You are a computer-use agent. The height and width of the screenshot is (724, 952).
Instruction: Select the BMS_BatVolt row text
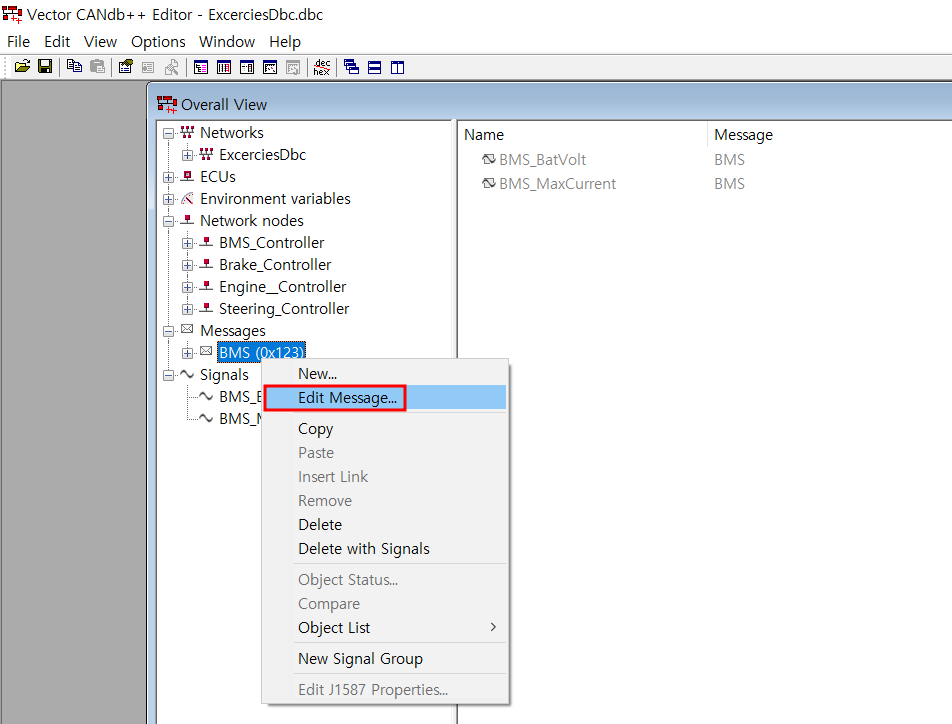[542, 160]
